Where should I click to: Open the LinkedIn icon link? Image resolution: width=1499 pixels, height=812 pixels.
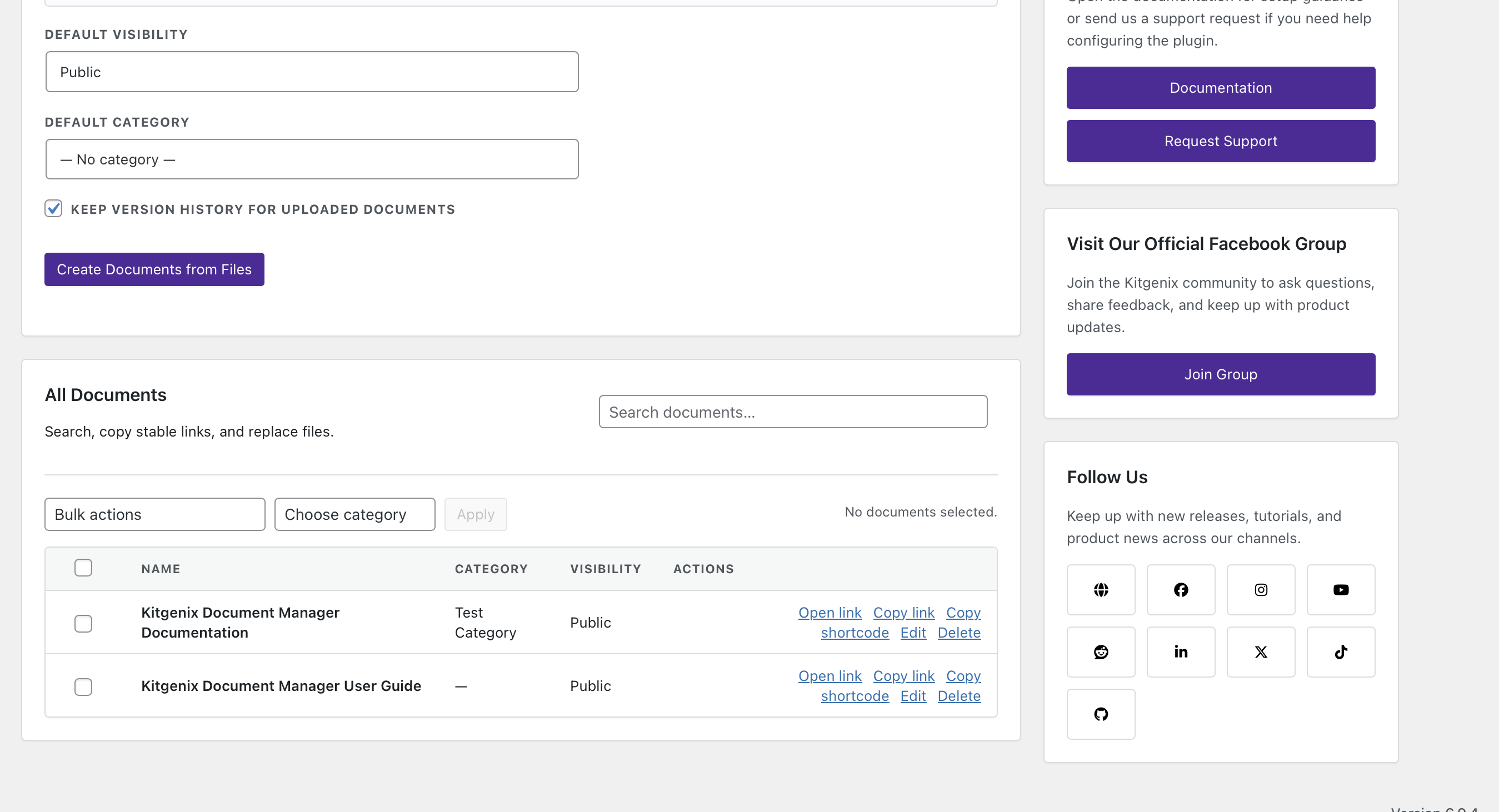pos(1181,652)
